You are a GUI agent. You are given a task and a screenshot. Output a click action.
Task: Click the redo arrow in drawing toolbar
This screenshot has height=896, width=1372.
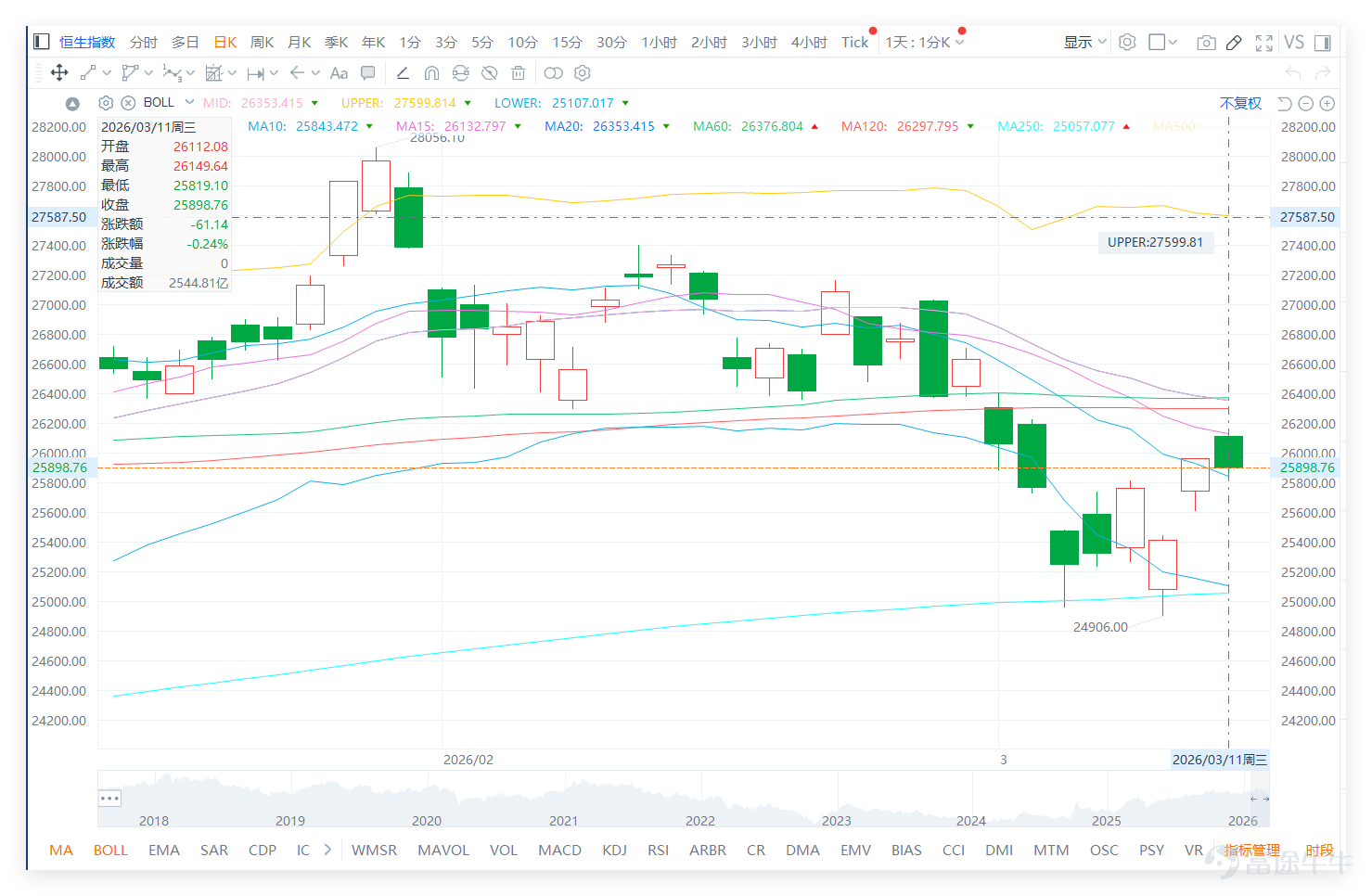click(1323, 73)
